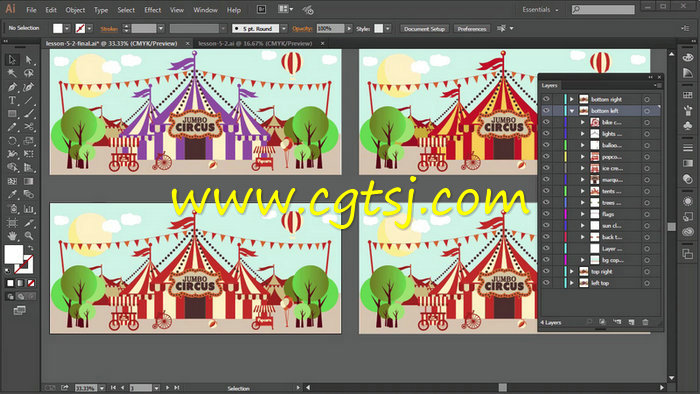The width and height of the screenshot is (700, 394).
Task: Hide the left top layer
Action: 546,283
